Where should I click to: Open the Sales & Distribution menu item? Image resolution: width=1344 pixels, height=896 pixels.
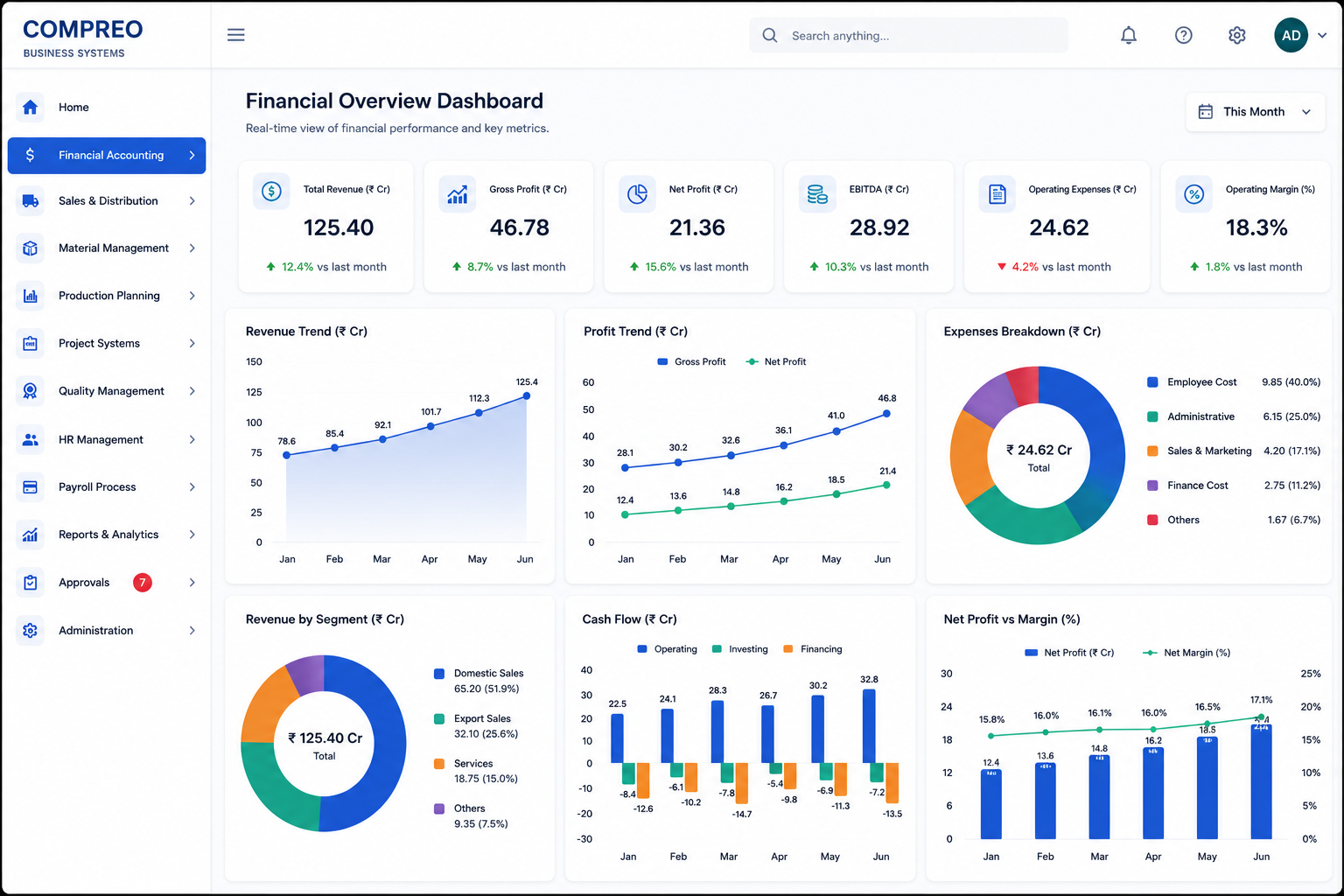(x=107, y=200)
